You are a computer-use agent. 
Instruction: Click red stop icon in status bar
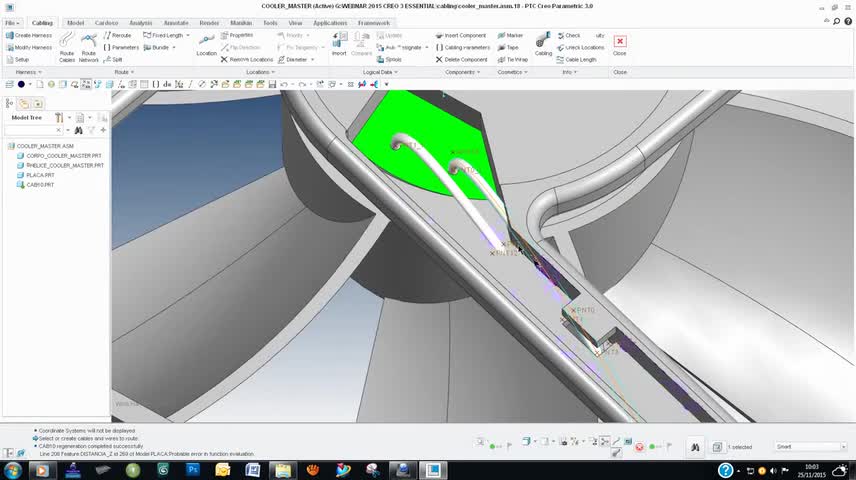click(639, 447)
